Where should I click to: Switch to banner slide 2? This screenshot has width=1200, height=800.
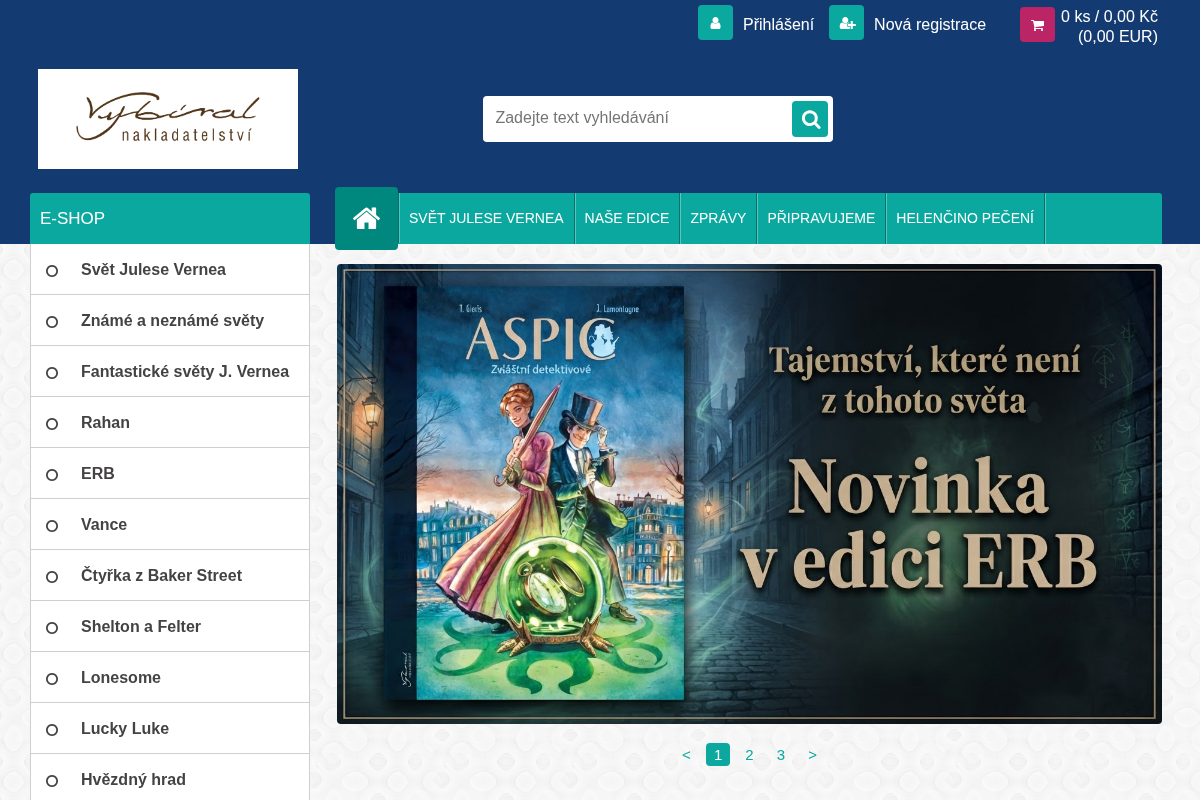[749, 755]
